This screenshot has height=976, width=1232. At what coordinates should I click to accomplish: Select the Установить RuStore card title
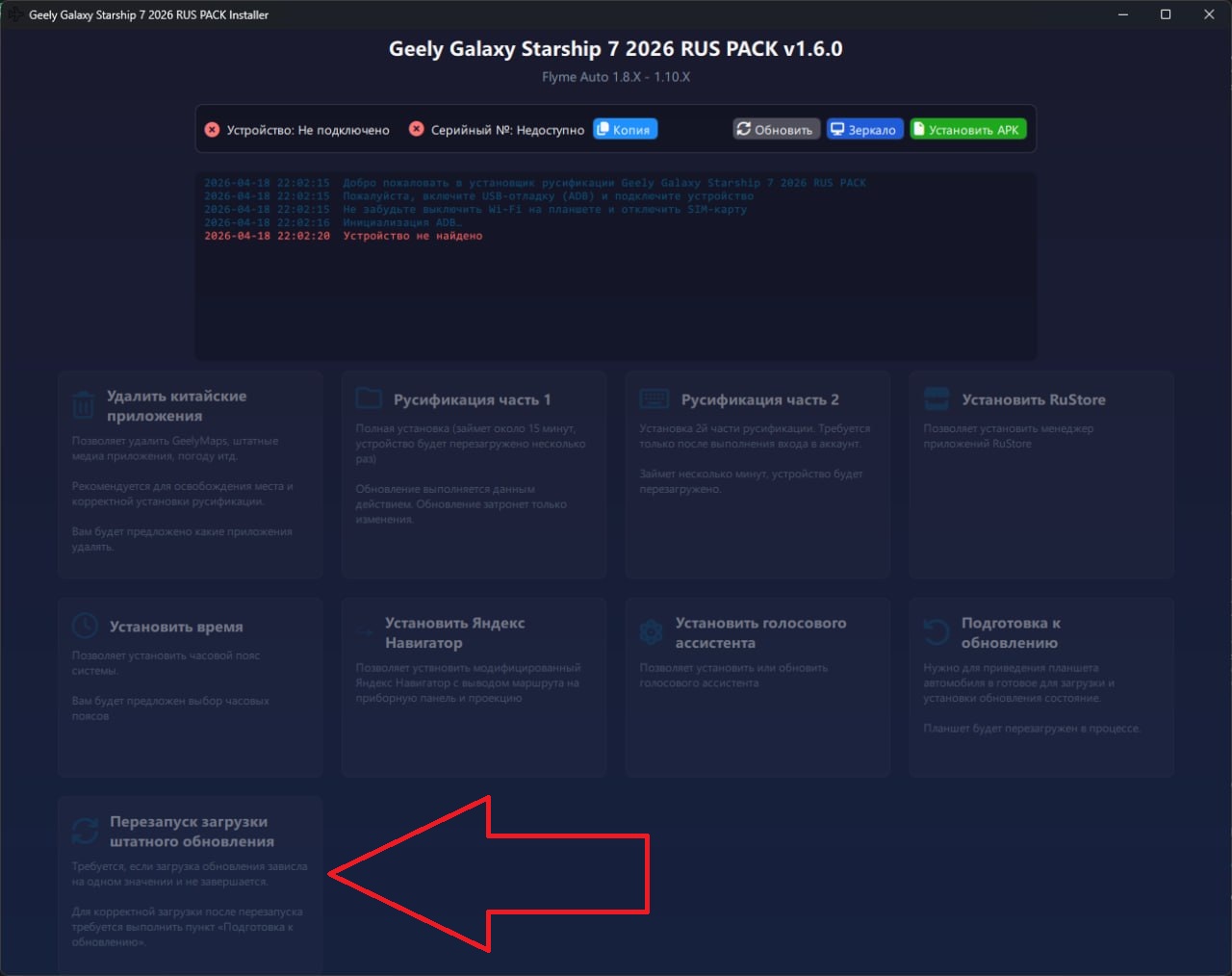[1034, 399]
